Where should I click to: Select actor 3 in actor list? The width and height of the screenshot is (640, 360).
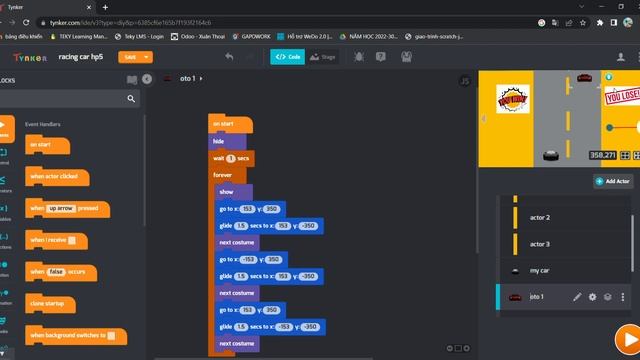(565, 244)
